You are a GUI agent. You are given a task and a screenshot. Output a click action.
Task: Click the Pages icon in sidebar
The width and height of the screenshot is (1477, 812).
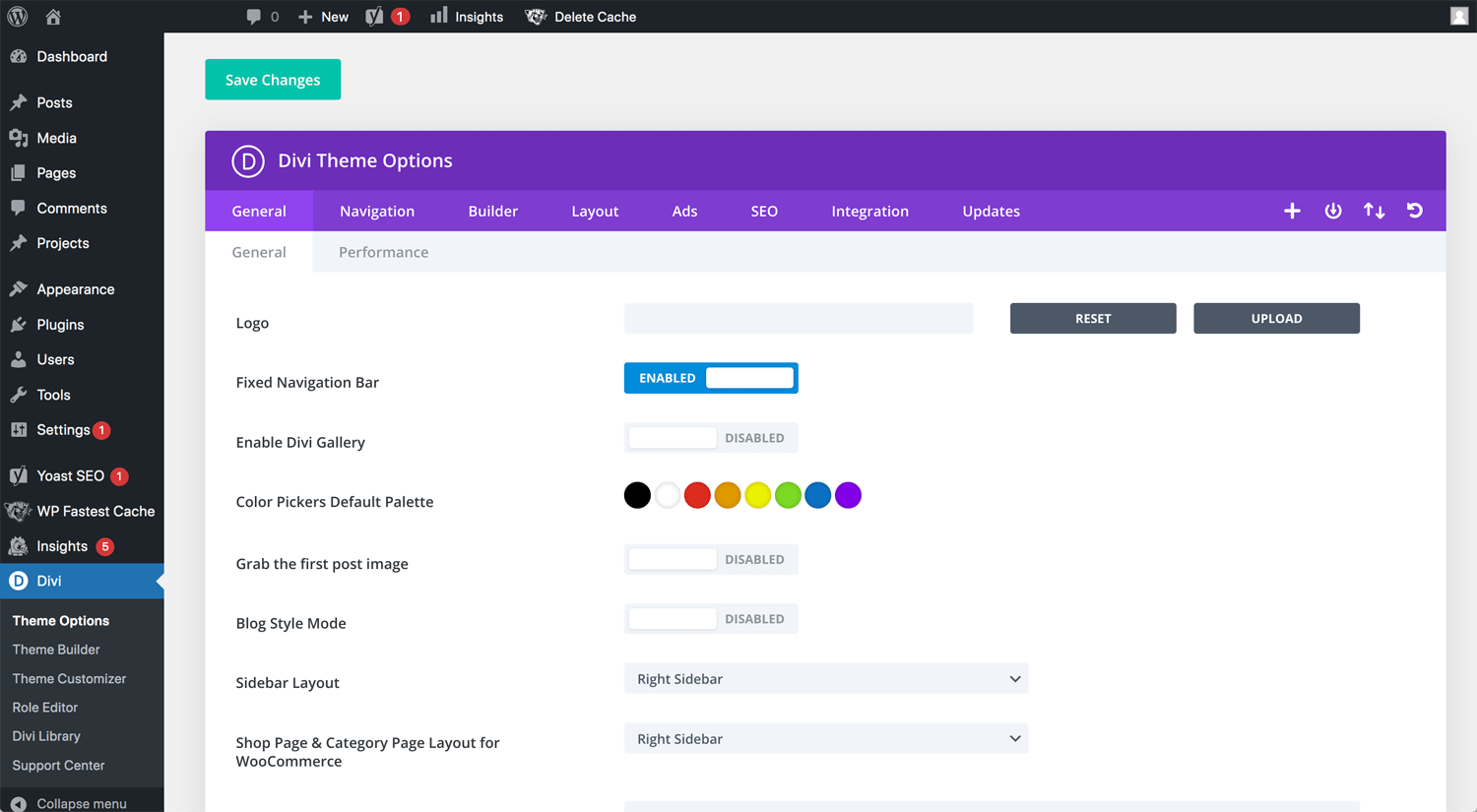(x=19, y=172)
